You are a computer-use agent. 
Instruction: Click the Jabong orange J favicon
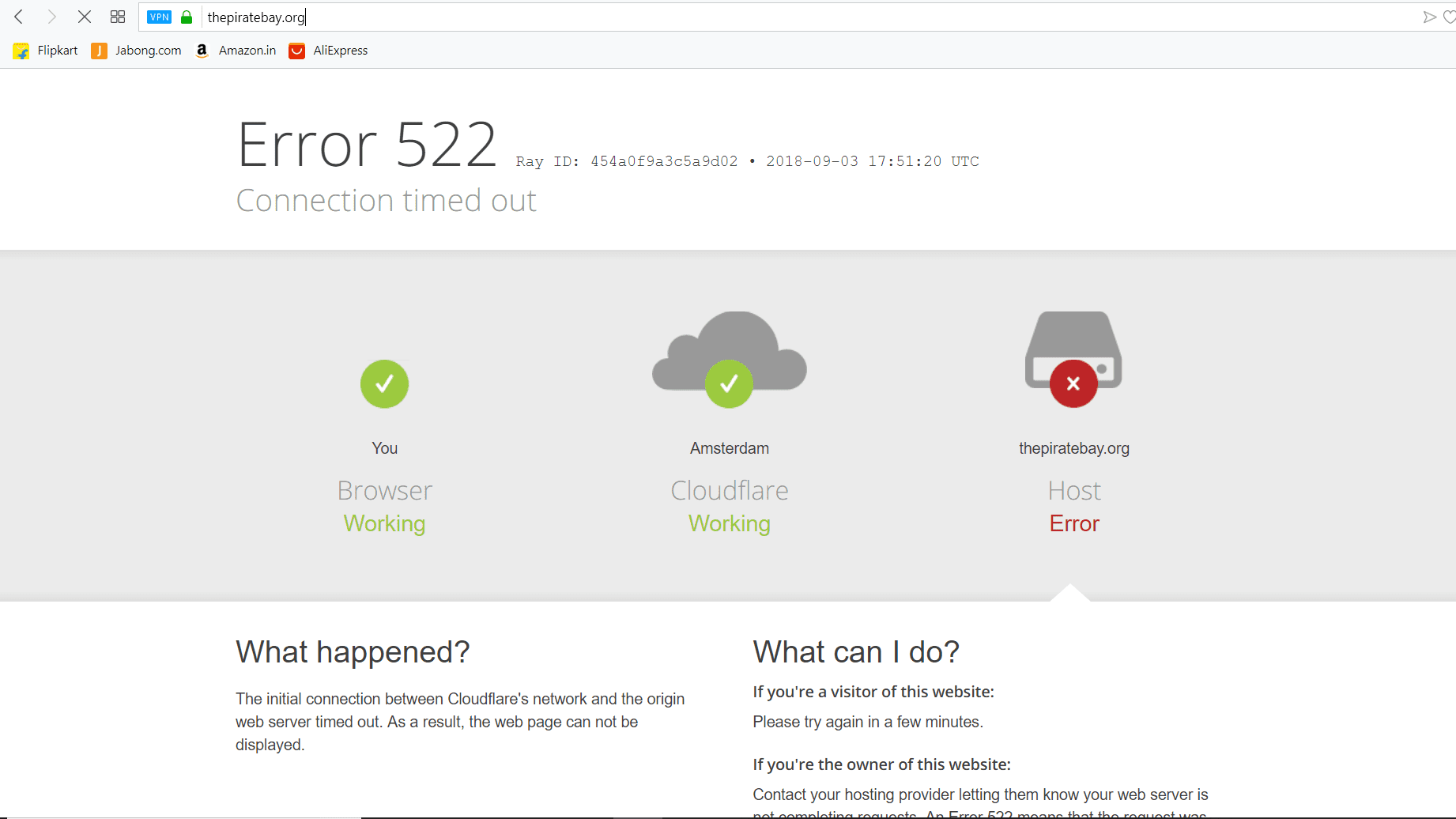[x=99, y=51]
